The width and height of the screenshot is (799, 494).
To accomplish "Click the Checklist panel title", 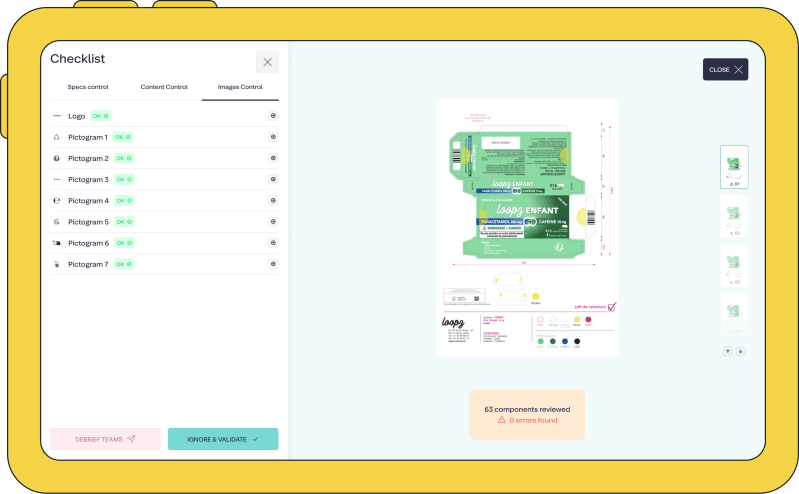I will tap(77, 59).
